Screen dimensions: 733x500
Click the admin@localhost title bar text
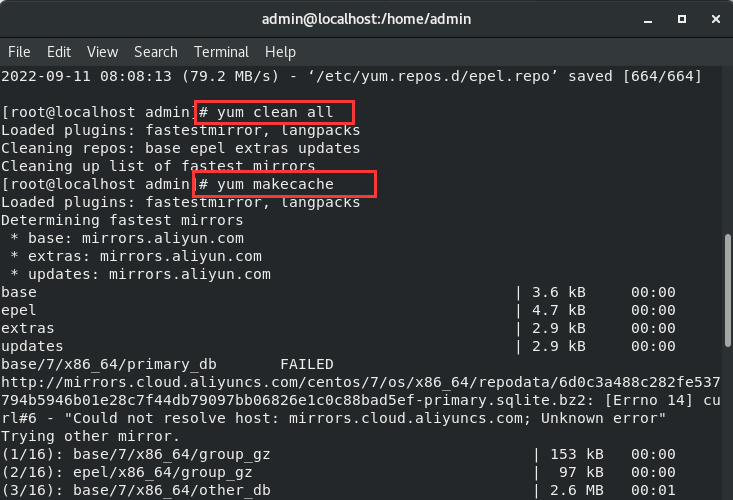365,18
